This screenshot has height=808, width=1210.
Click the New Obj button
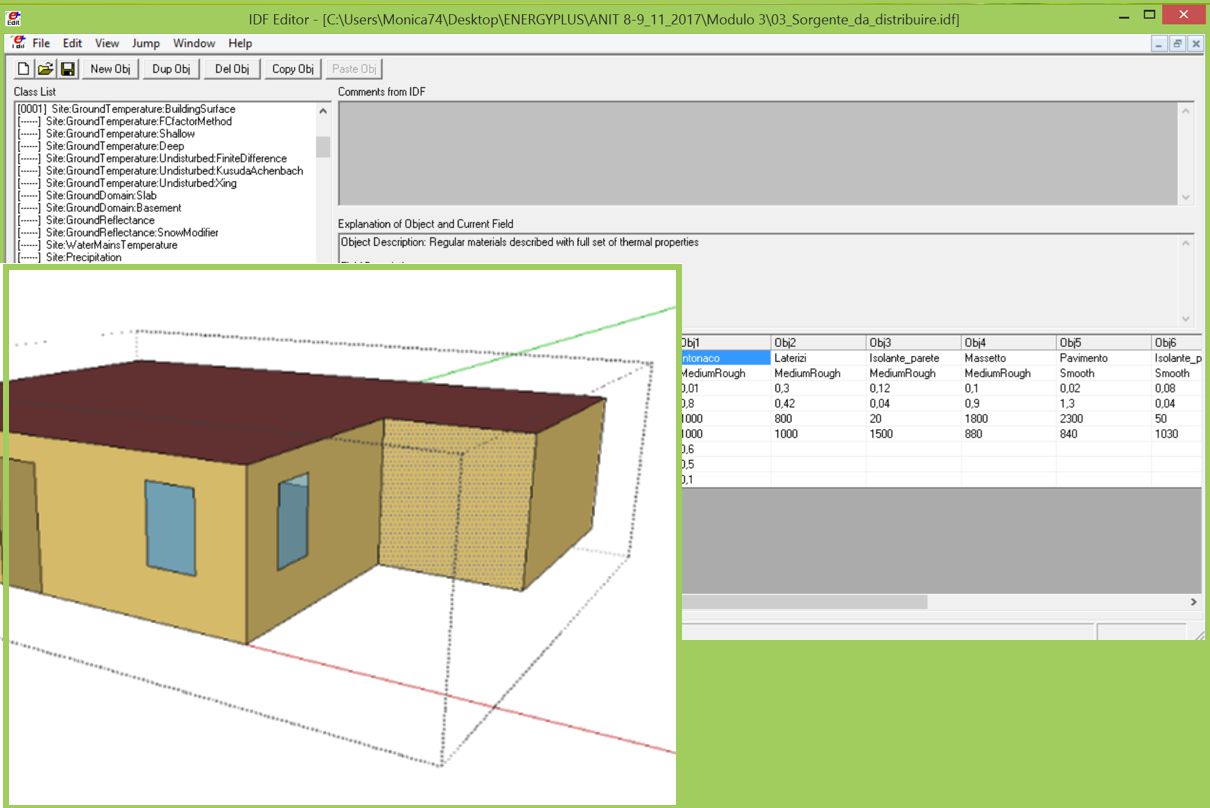(x=109, y=69)
